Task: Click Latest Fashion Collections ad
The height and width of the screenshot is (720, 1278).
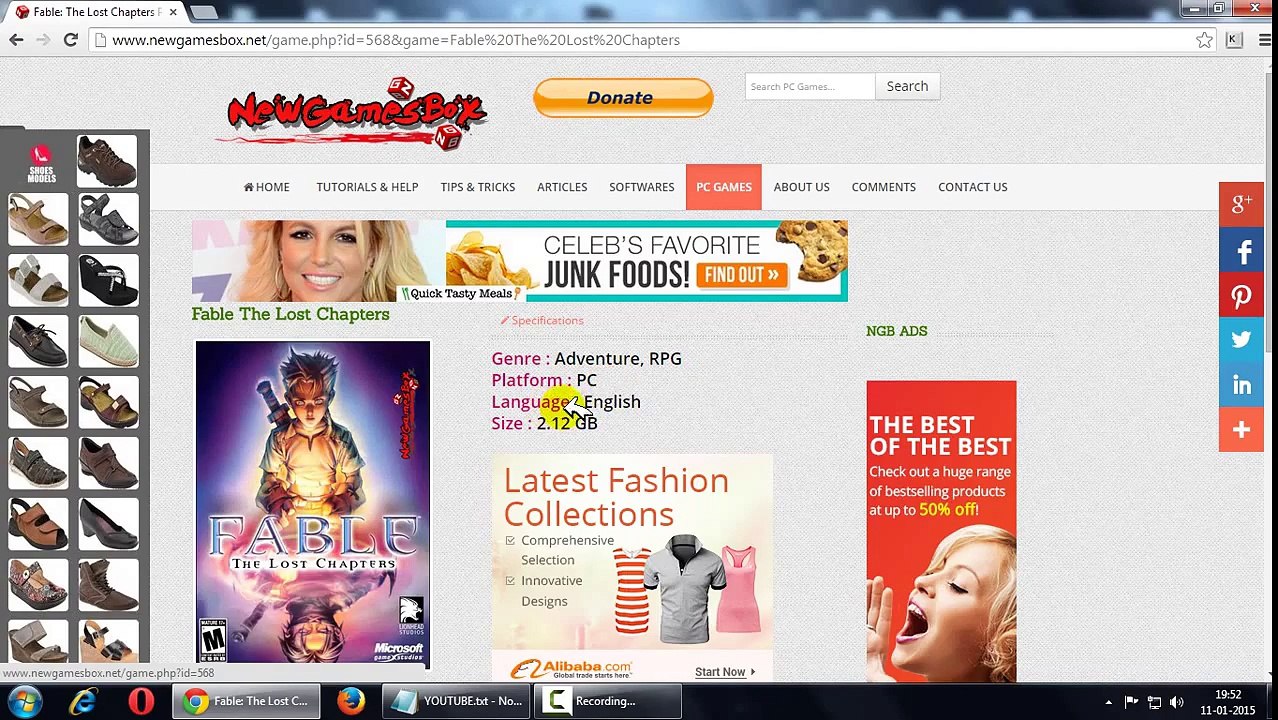Action: pos(632,568)
